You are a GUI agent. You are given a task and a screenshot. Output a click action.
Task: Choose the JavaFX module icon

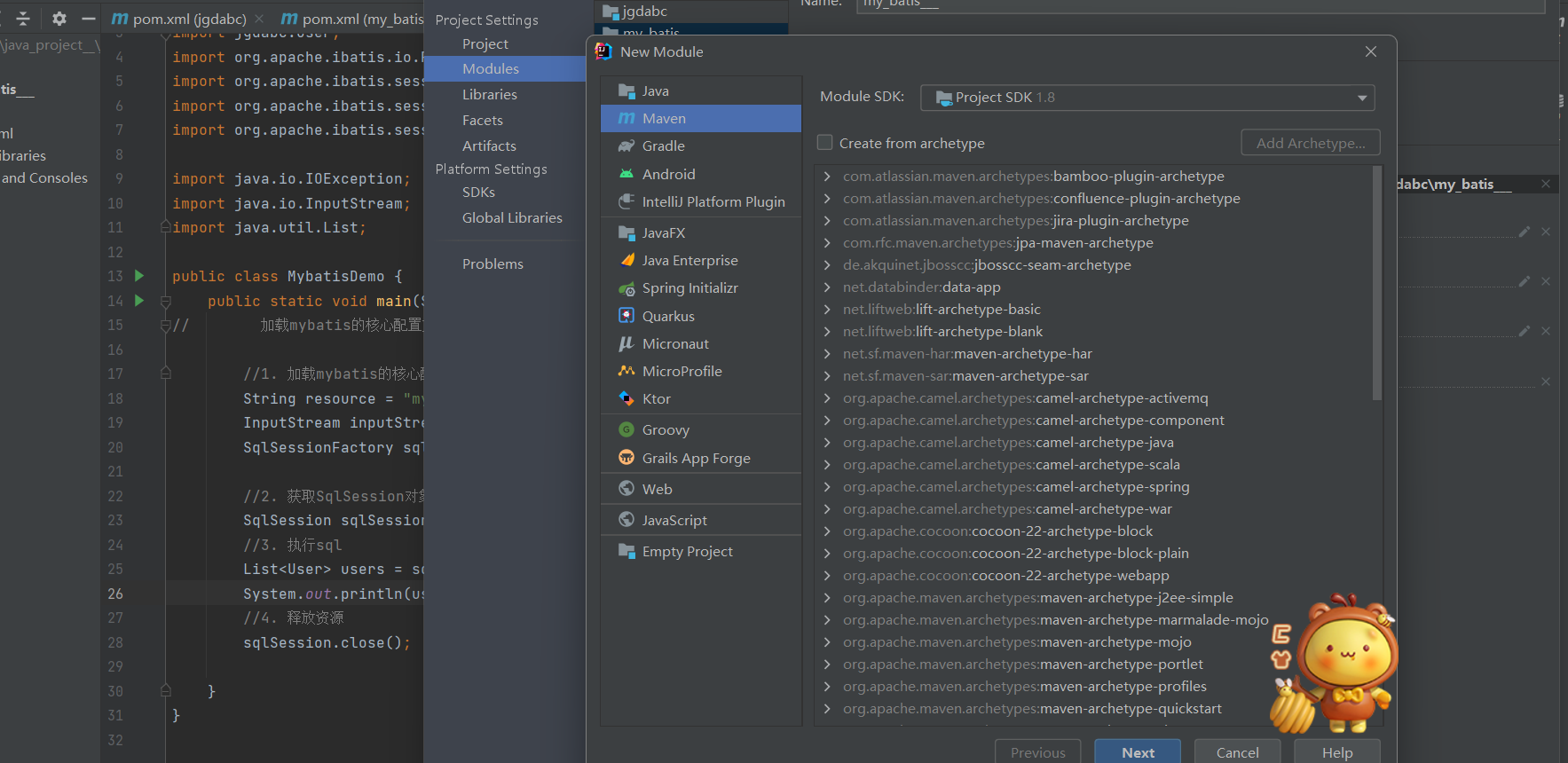[626, 232]
